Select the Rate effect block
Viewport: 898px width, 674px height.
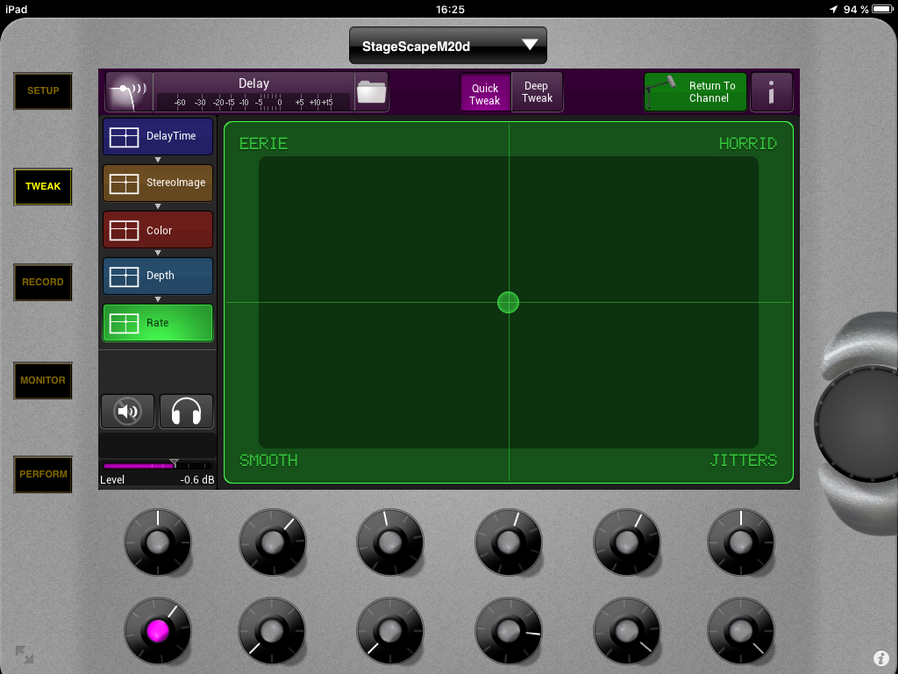click(158, 323)
